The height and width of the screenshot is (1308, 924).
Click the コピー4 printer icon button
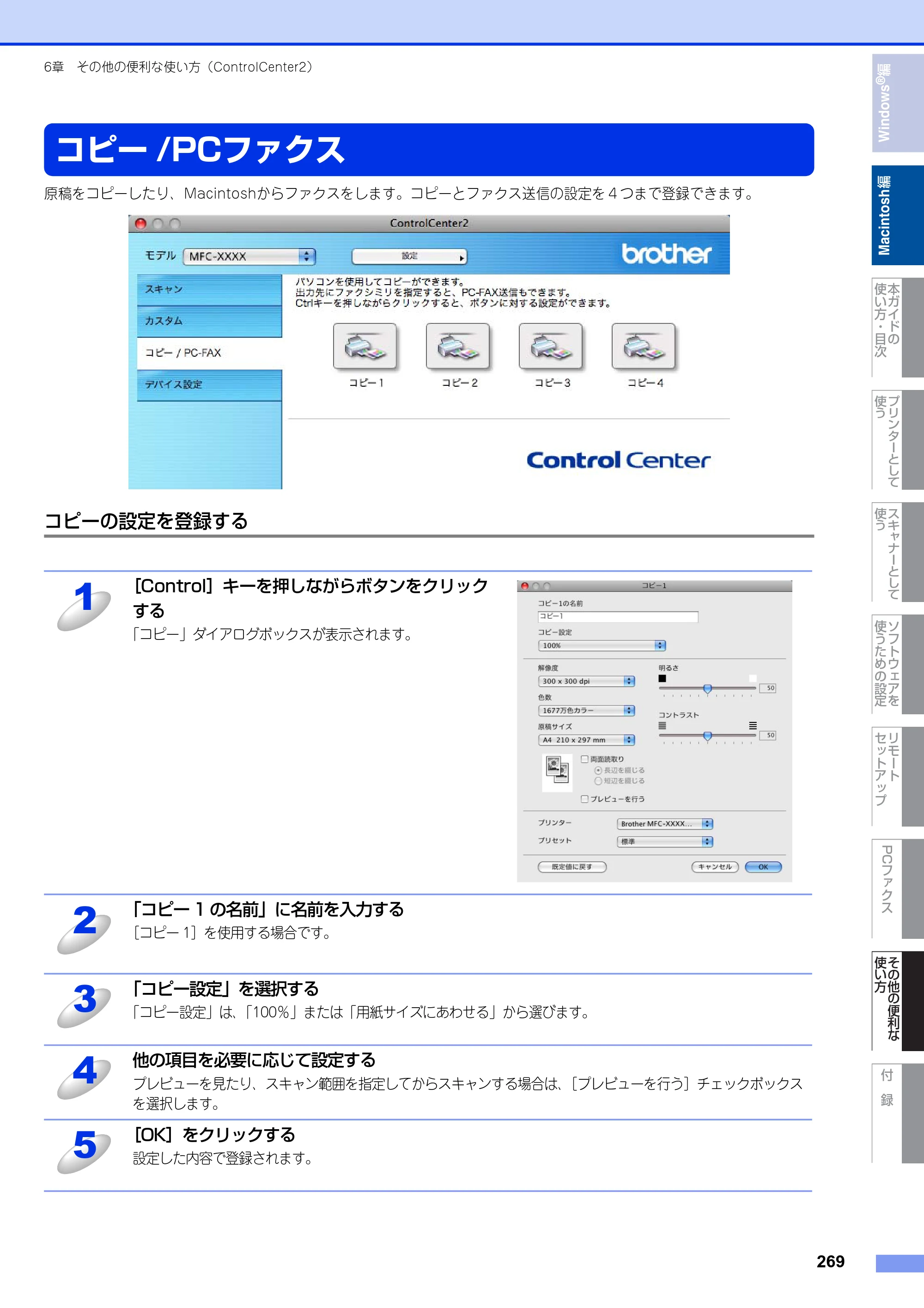pyautogui.click(x=643, y=347)
